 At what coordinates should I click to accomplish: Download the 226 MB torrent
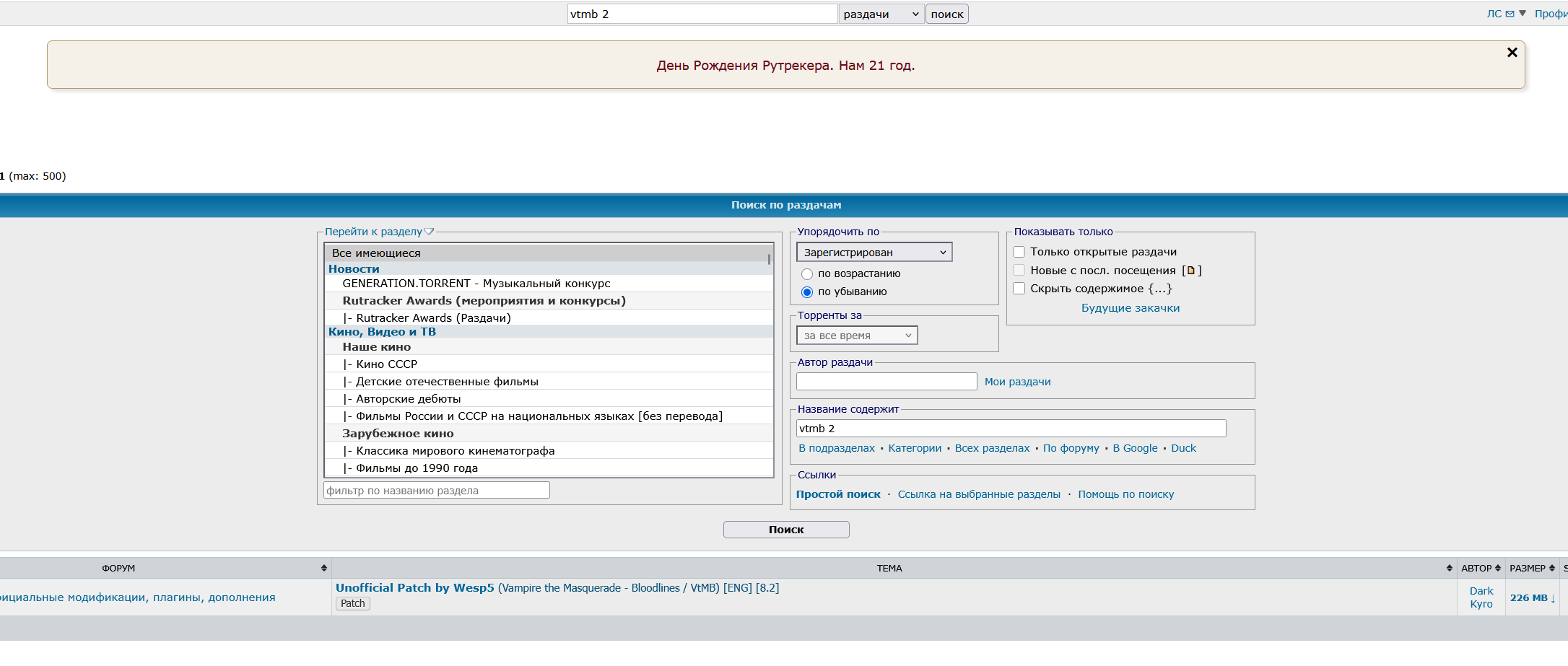1533,598
